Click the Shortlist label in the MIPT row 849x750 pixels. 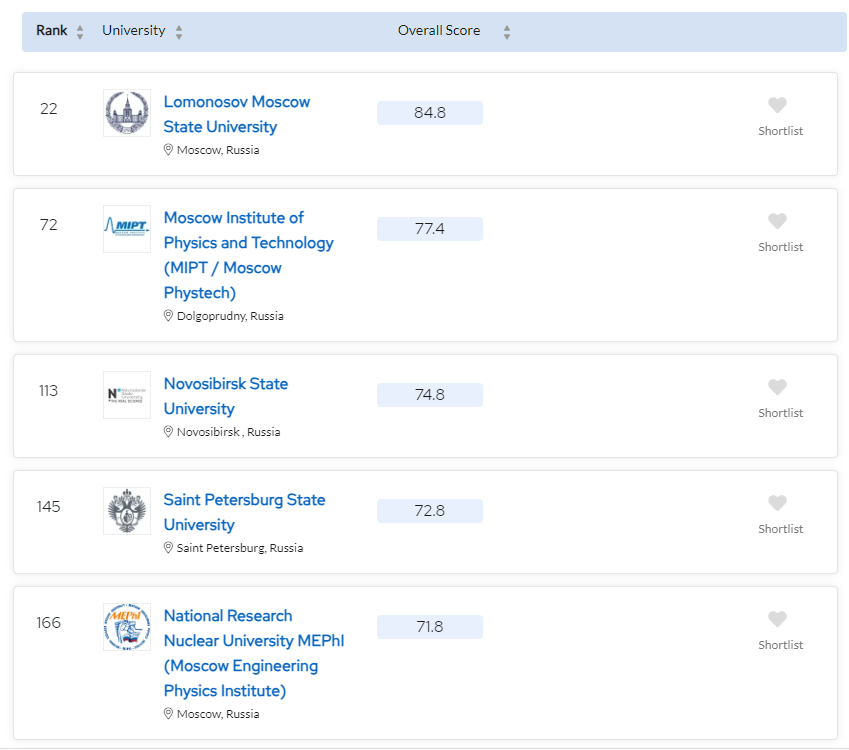[x=780, y=247]
